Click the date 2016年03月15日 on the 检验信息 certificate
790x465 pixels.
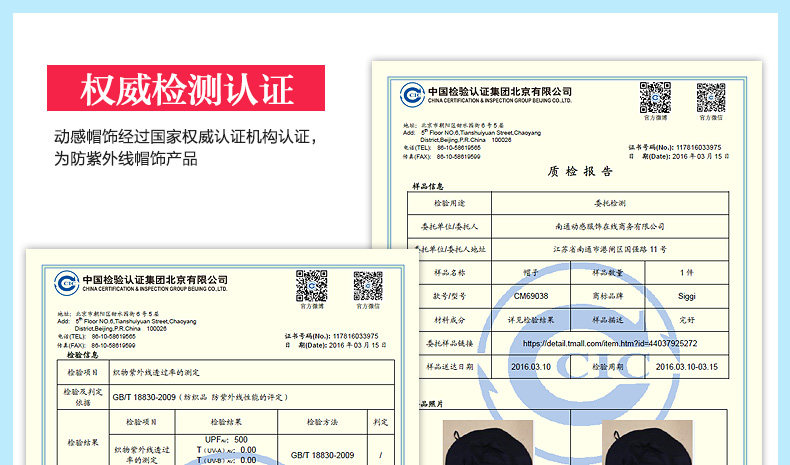pyautogui.click(x=357, y=345)
